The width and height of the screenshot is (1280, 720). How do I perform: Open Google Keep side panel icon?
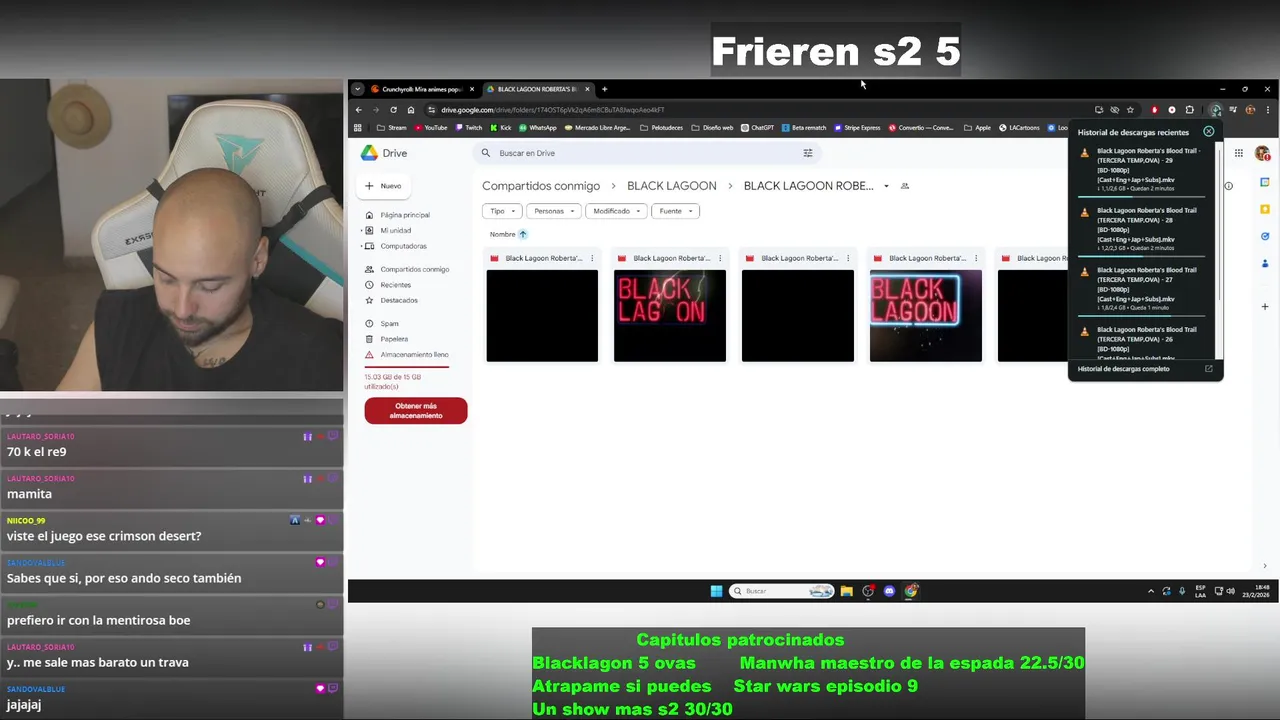[1265, 209]
